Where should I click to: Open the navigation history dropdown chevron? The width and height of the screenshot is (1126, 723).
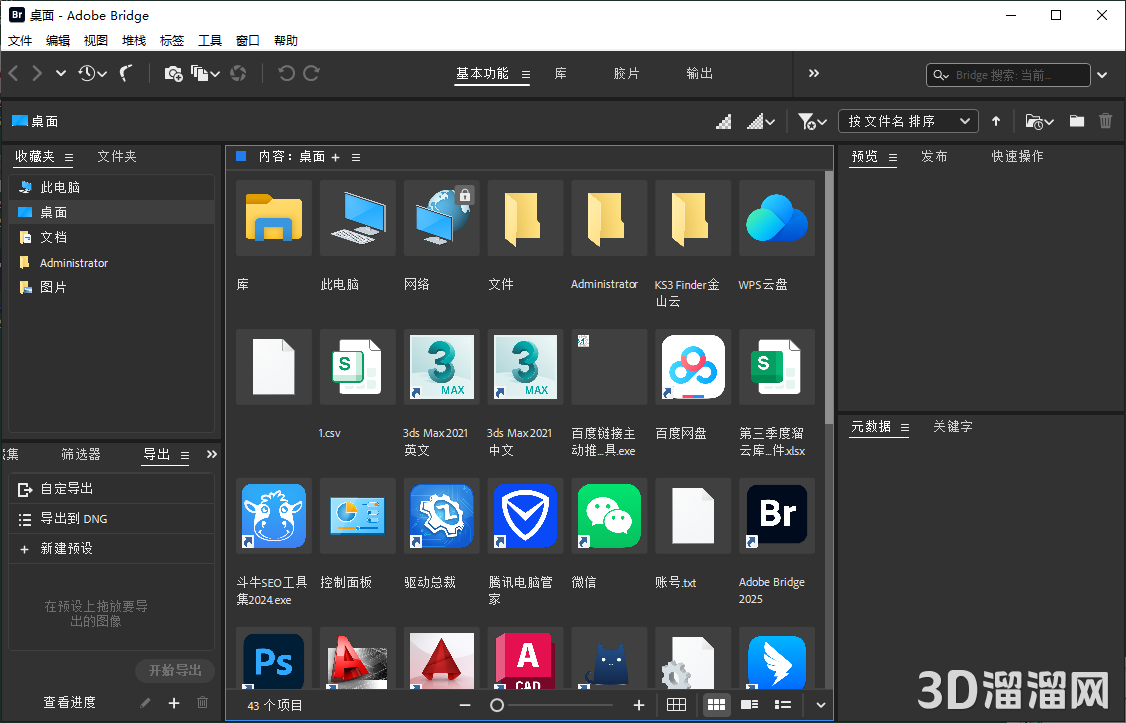(x=61, y=73)
